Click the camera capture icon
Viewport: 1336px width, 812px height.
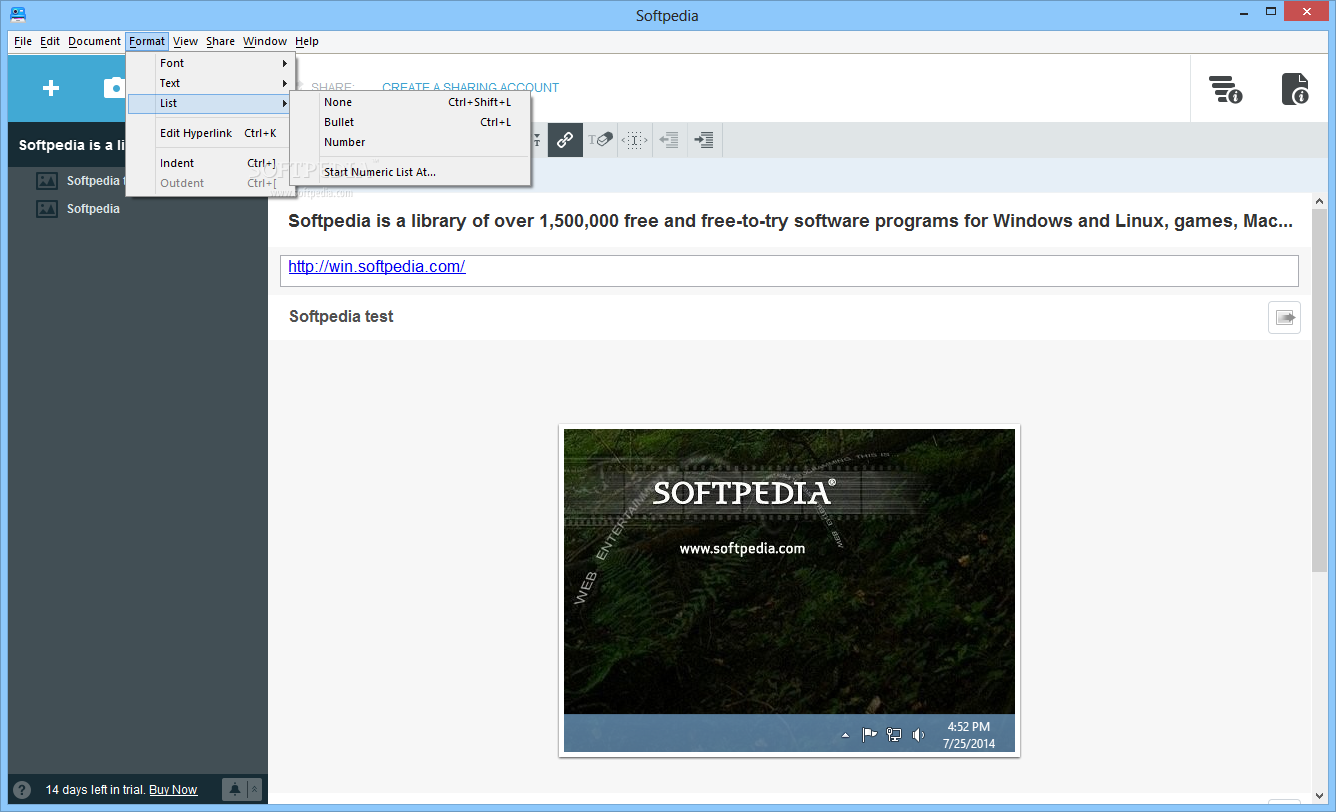click(x=114, y=88)
